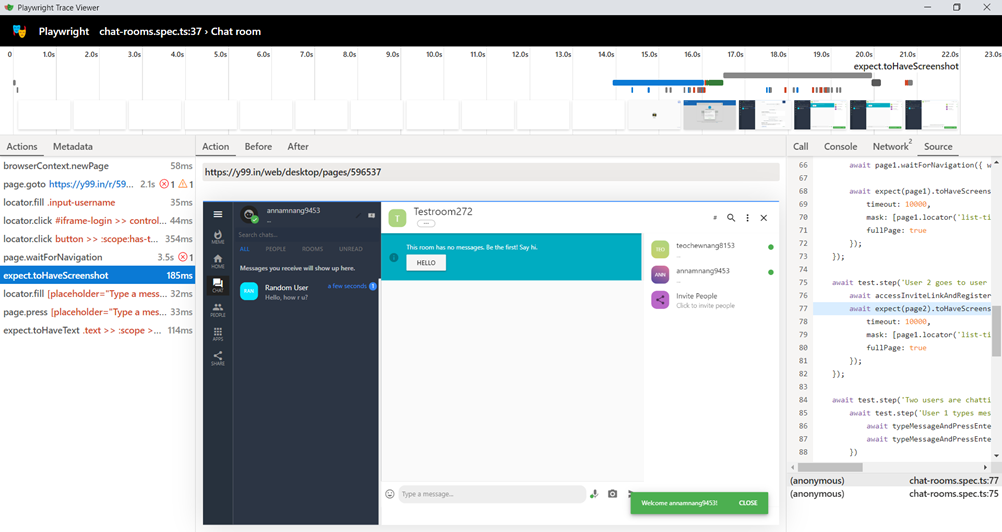The image size is (1002, 532).
Task: Click the SHARE icon in sidebar
Action: (x=218, y=358)
